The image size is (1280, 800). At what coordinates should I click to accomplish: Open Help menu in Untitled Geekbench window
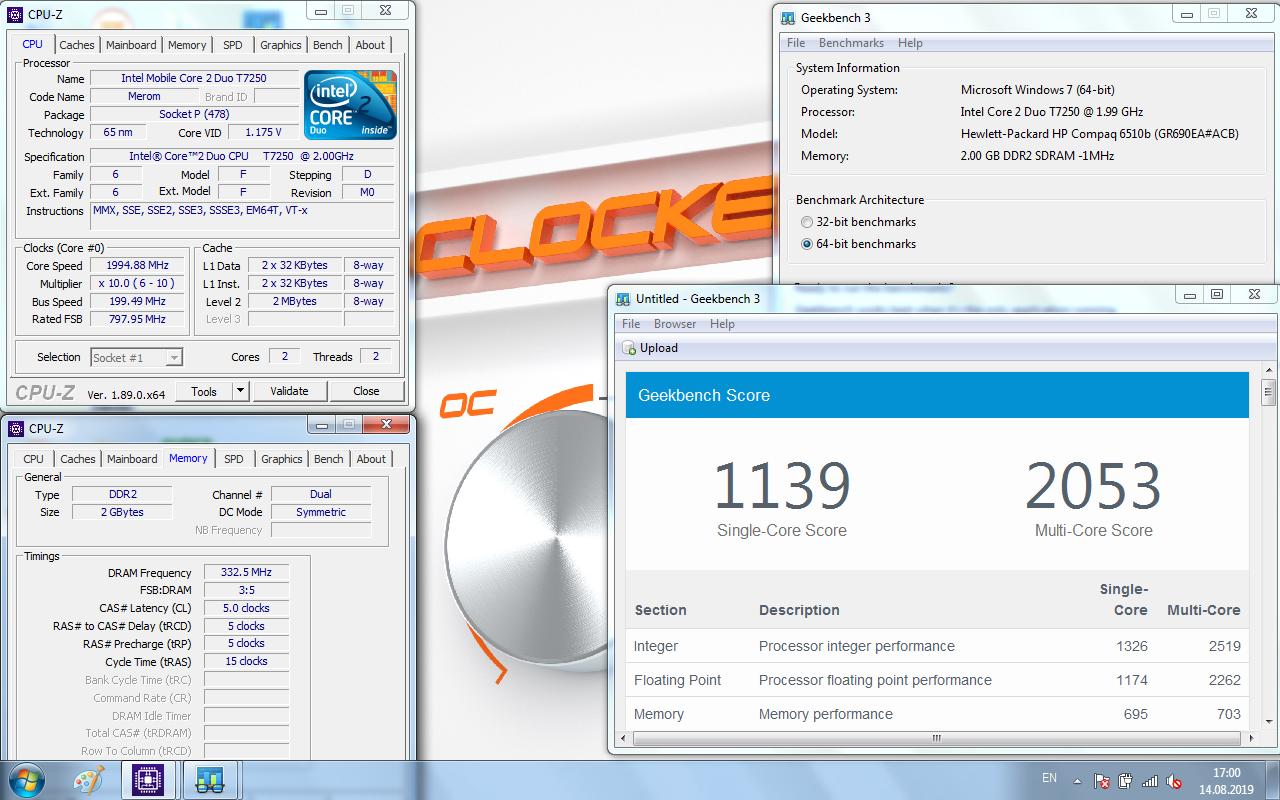pos(722,324)
